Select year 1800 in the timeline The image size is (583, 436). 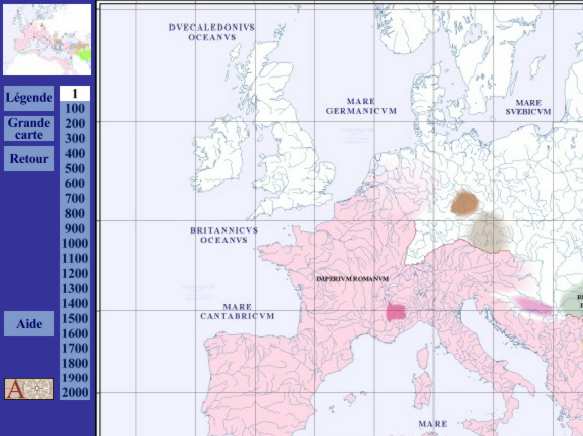(x=75, y=363)
